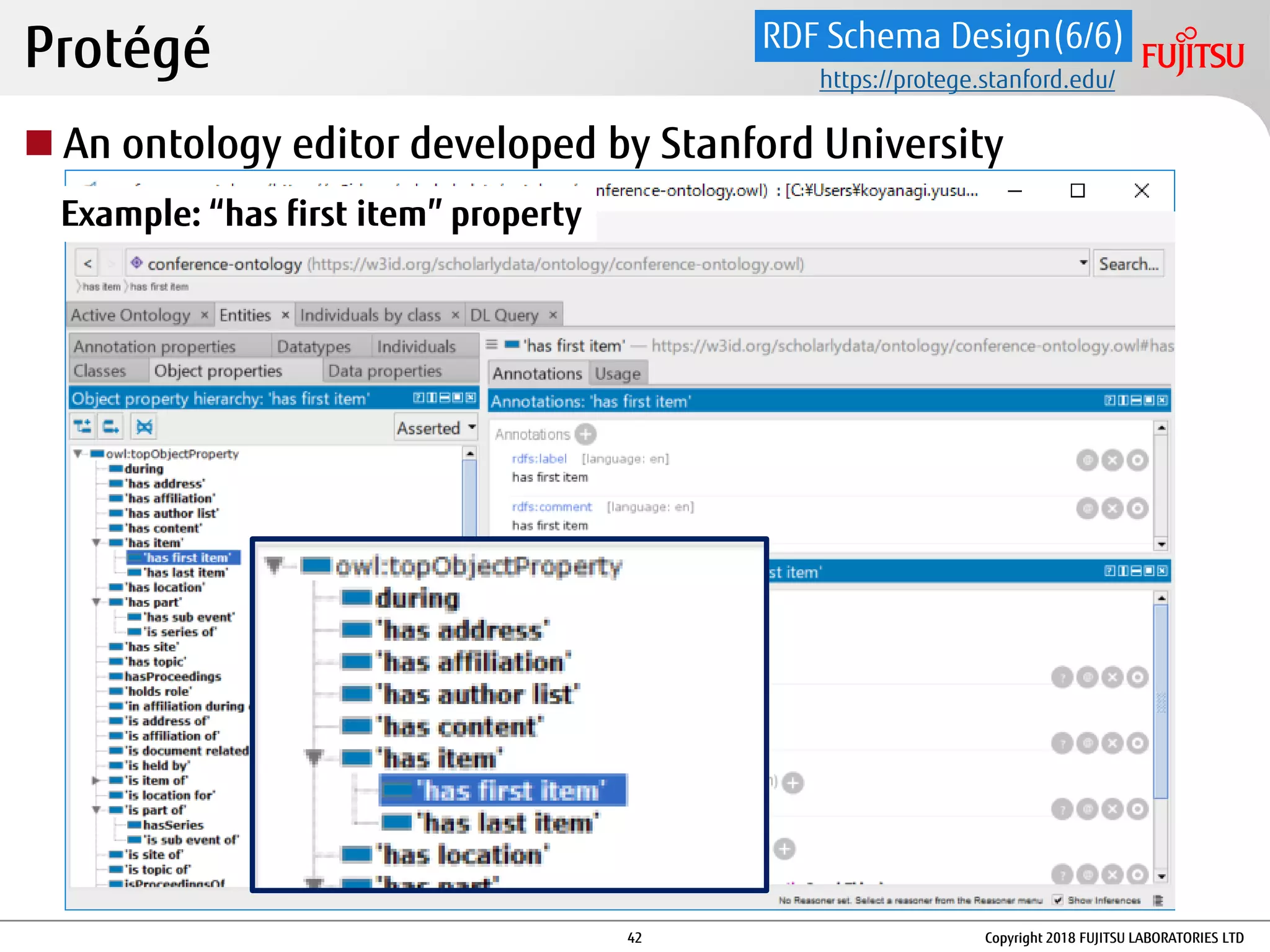
Task: Collapse the 'has item' tree node
Action: coord(96,543)
